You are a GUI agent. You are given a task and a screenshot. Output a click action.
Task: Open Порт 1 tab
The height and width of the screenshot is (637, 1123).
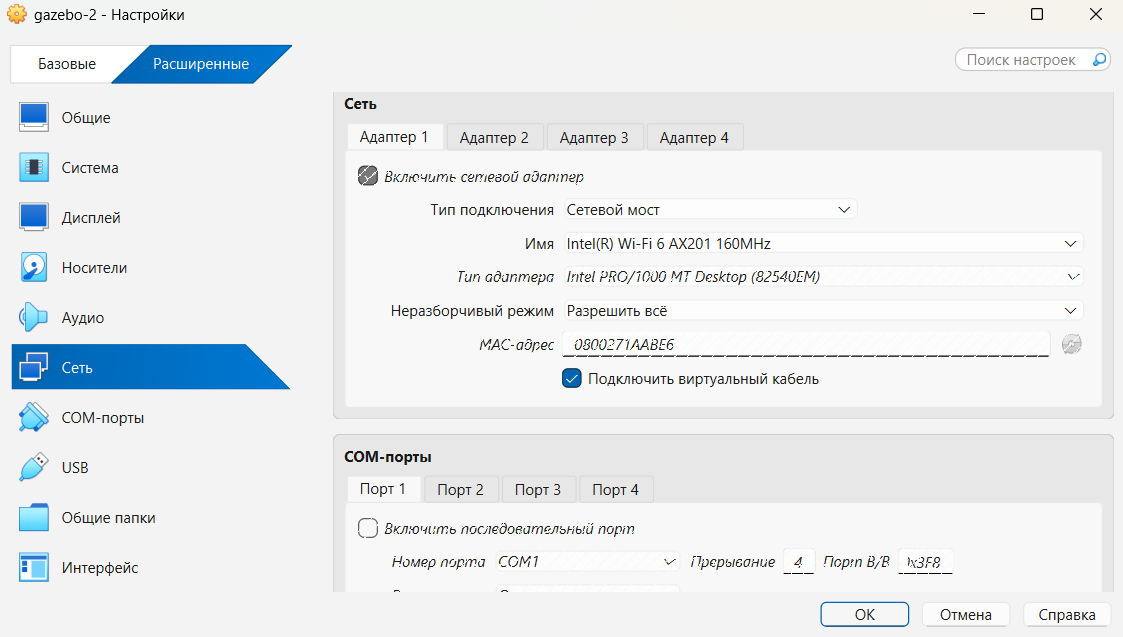coord(382,489)
